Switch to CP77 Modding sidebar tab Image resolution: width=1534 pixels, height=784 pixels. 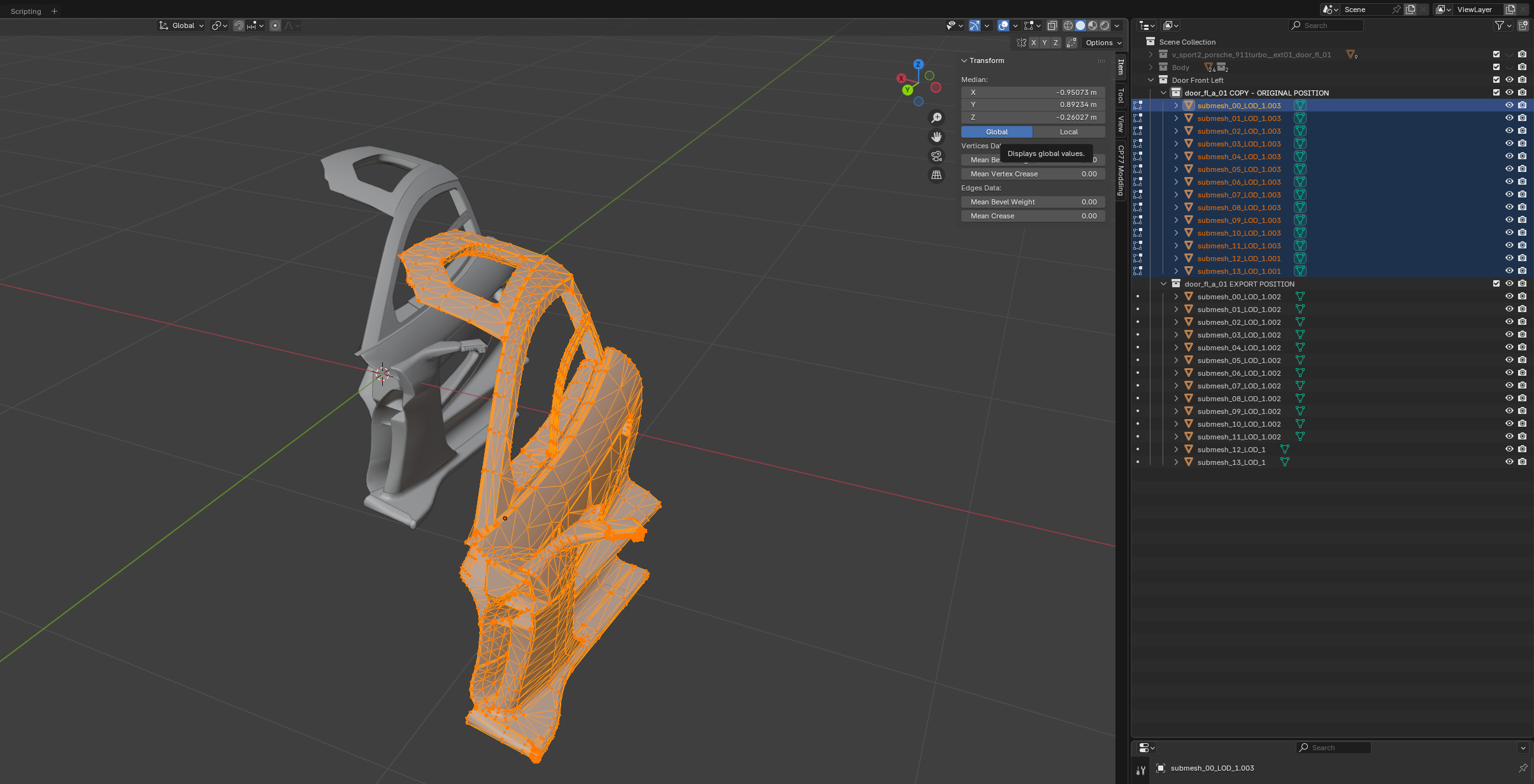[1121, 170]
